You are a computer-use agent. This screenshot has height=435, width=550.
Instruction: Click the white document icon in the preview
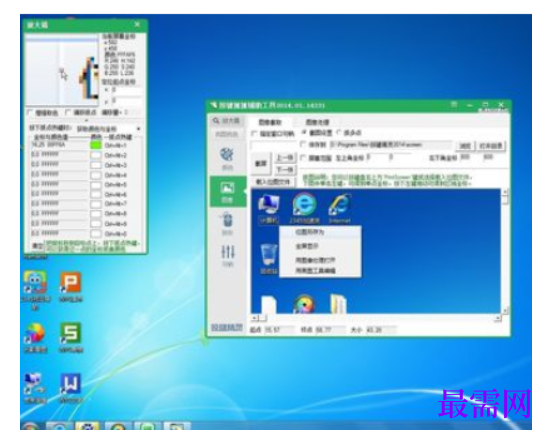coord(269,304)
